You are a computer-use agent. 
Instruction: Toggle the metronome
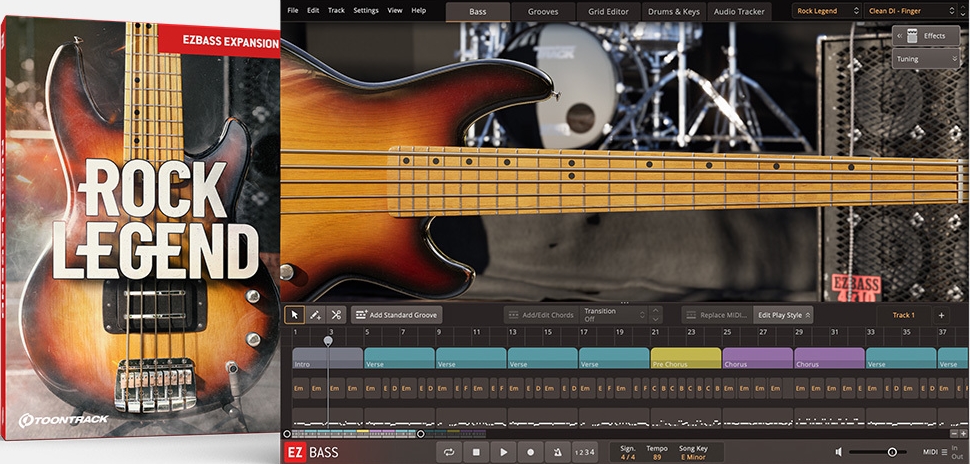click(558, 452)
